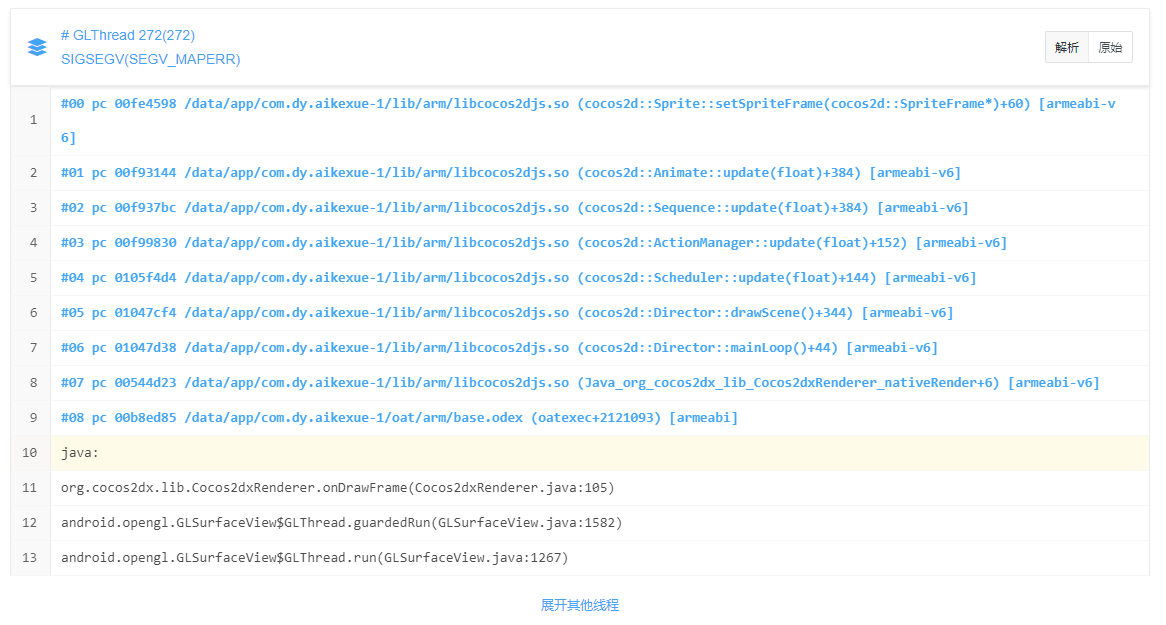Switch to the 原始 raw view

pos(1110,47)
